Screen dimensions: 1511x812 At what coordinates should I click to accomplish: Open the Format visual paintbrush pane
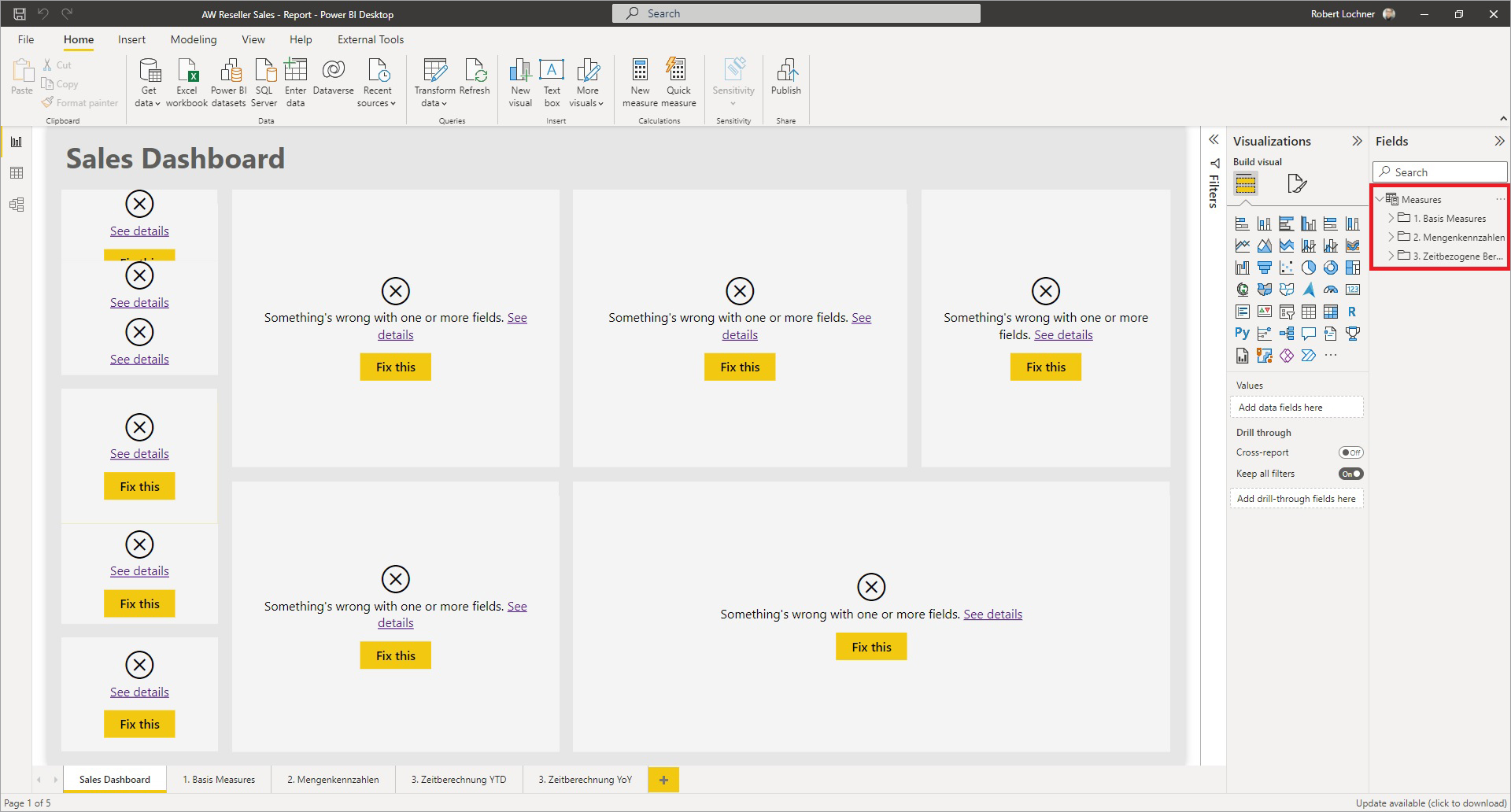(1298, 185)
